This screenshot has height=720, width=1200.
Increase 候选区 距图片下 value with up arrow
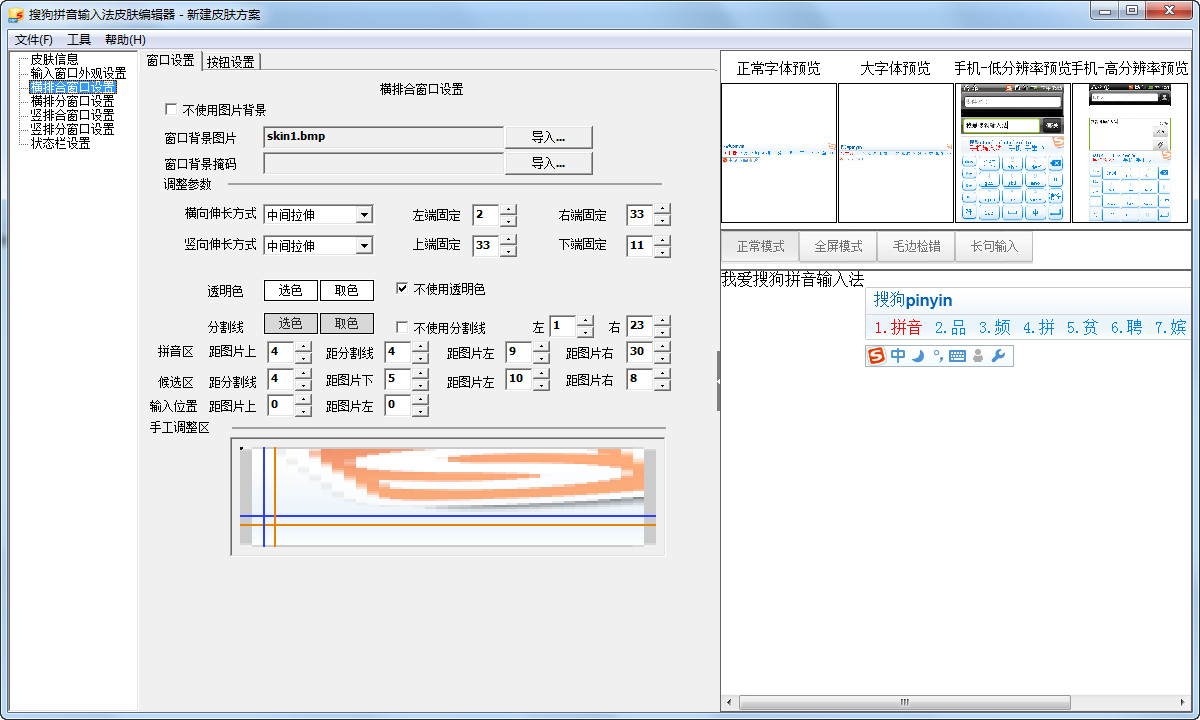pyautogui.click(x=420, y=374)
